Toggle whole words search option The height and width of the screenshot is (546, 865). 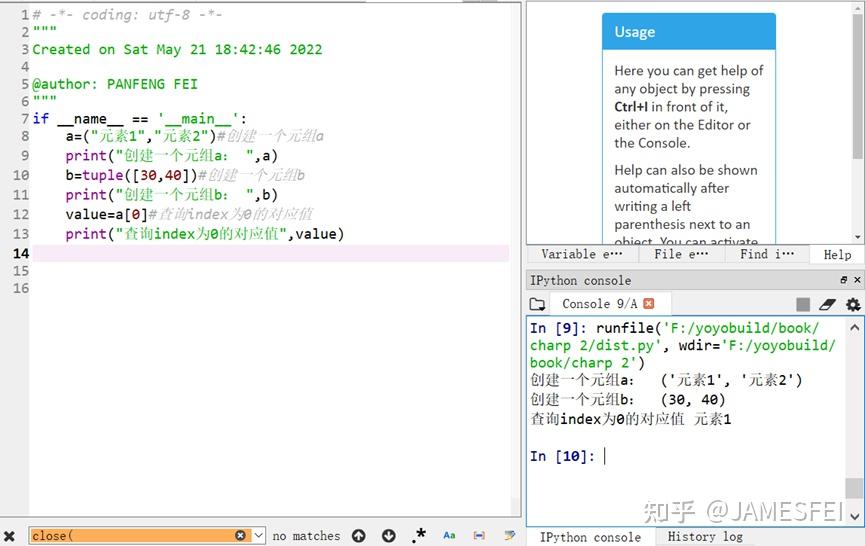pos(479,535)
